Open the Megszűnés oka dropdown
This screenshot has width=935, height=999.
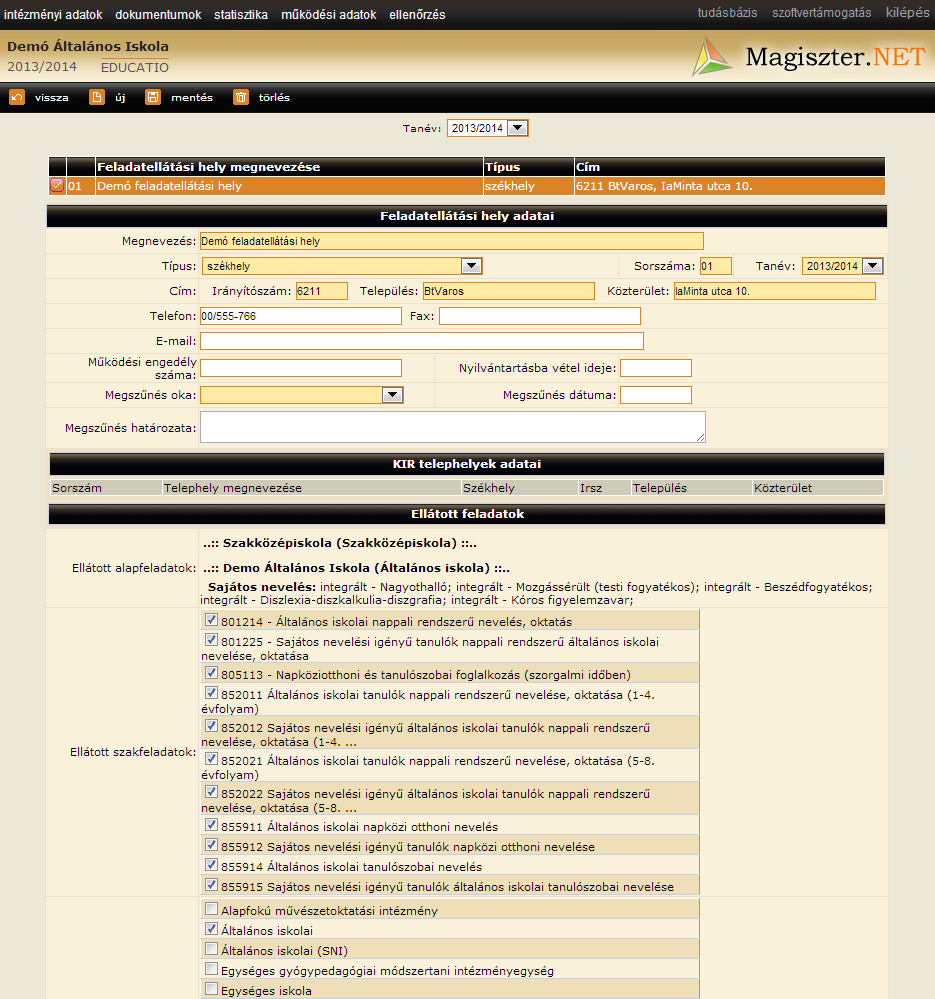click(302, 395)
